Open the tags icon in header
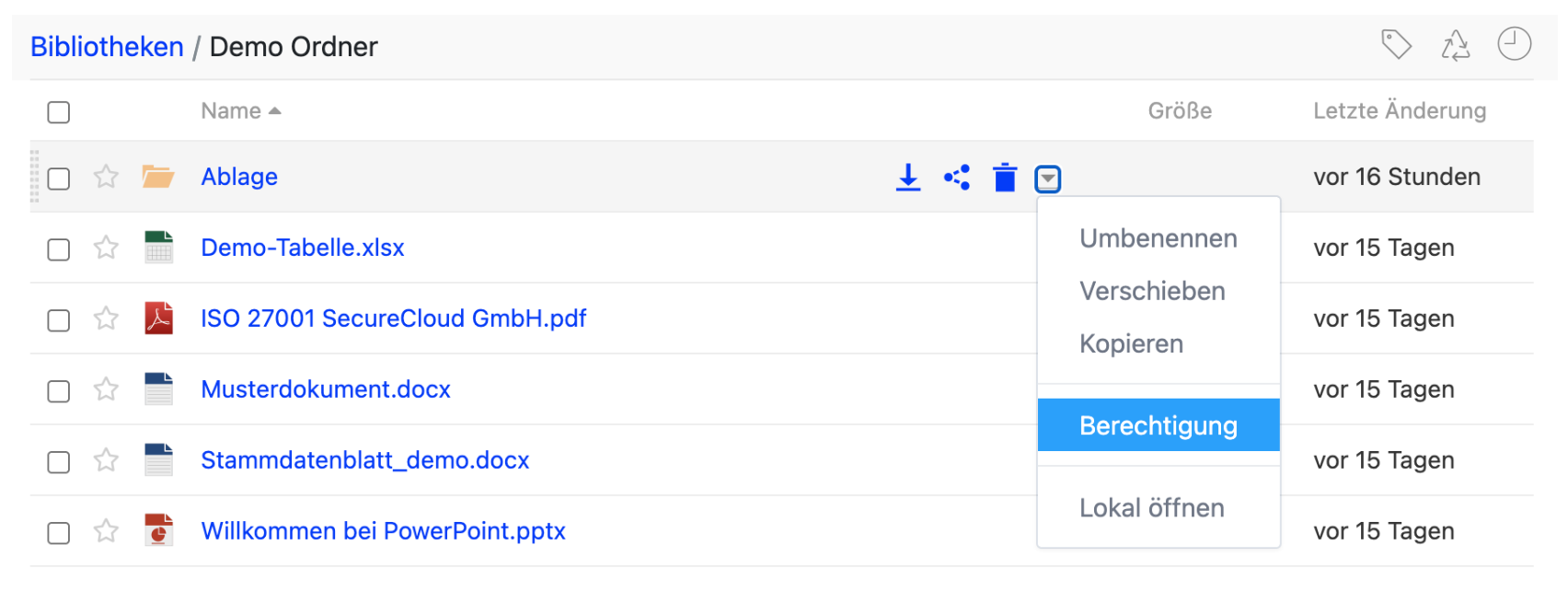Viewport: 1568px width, 603px height. pos(1396,44)
